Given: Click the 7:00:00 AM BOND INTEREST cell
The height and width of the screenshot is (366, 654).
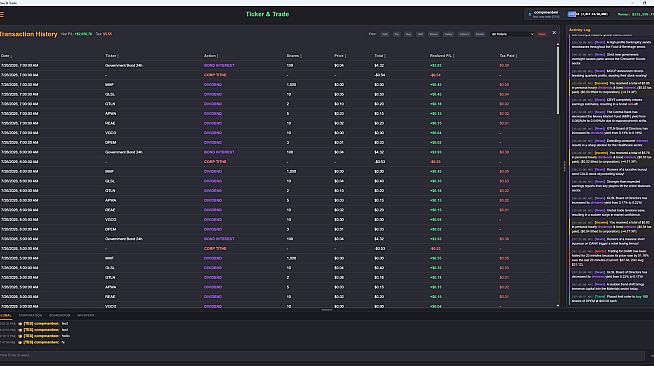Looking at the screenshot, I should click(x=219, y=65).
